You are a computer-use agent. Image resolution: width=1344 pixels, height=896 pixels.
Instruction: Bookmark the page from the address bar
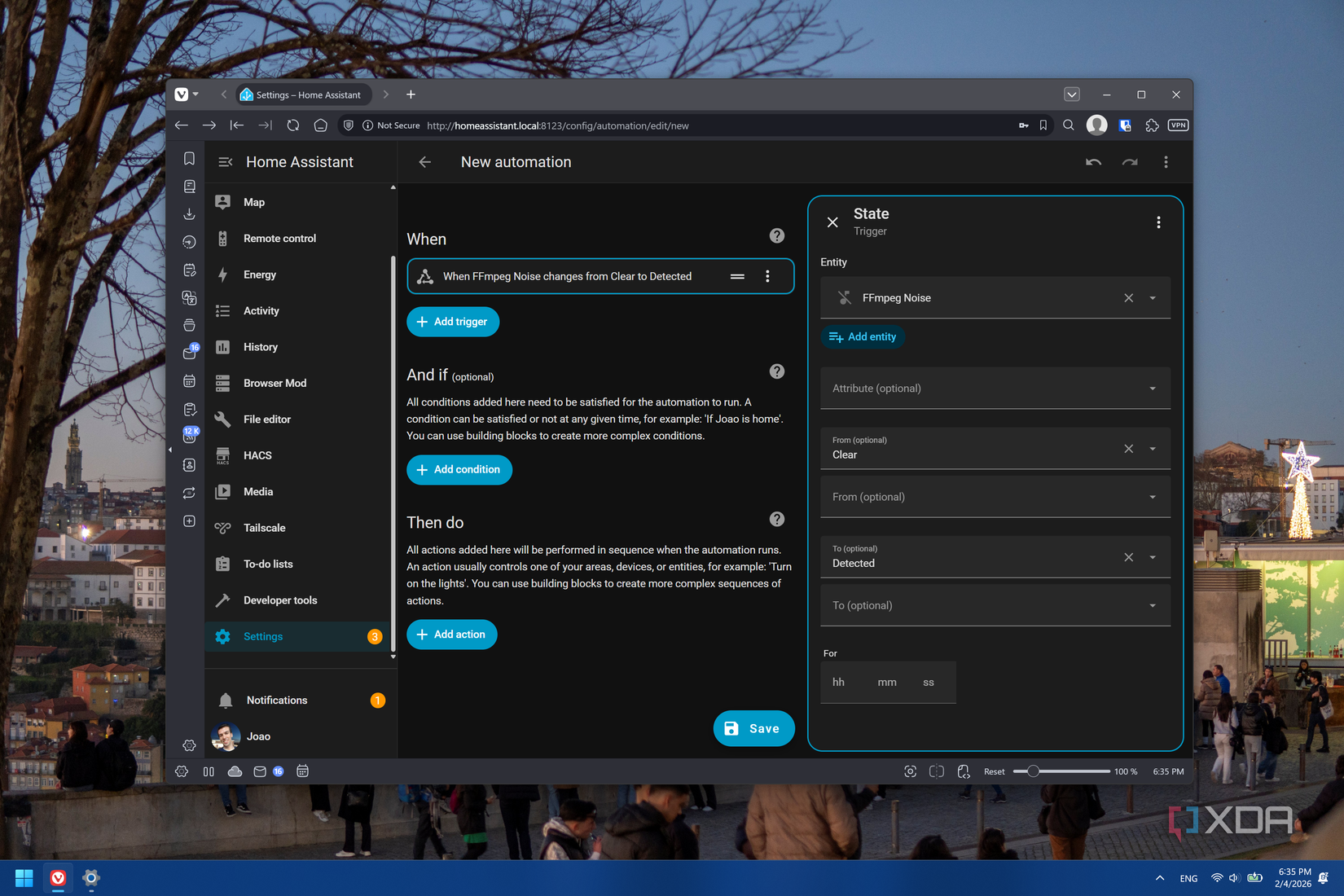click(x=1043, y=125)
